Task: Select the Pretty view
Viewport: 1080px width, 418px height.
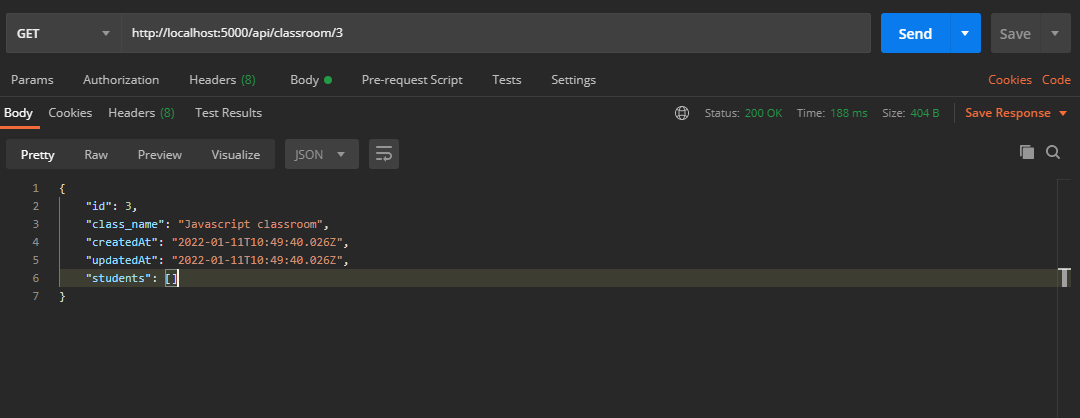Action: pyautogui.click(x=38, y=155)
